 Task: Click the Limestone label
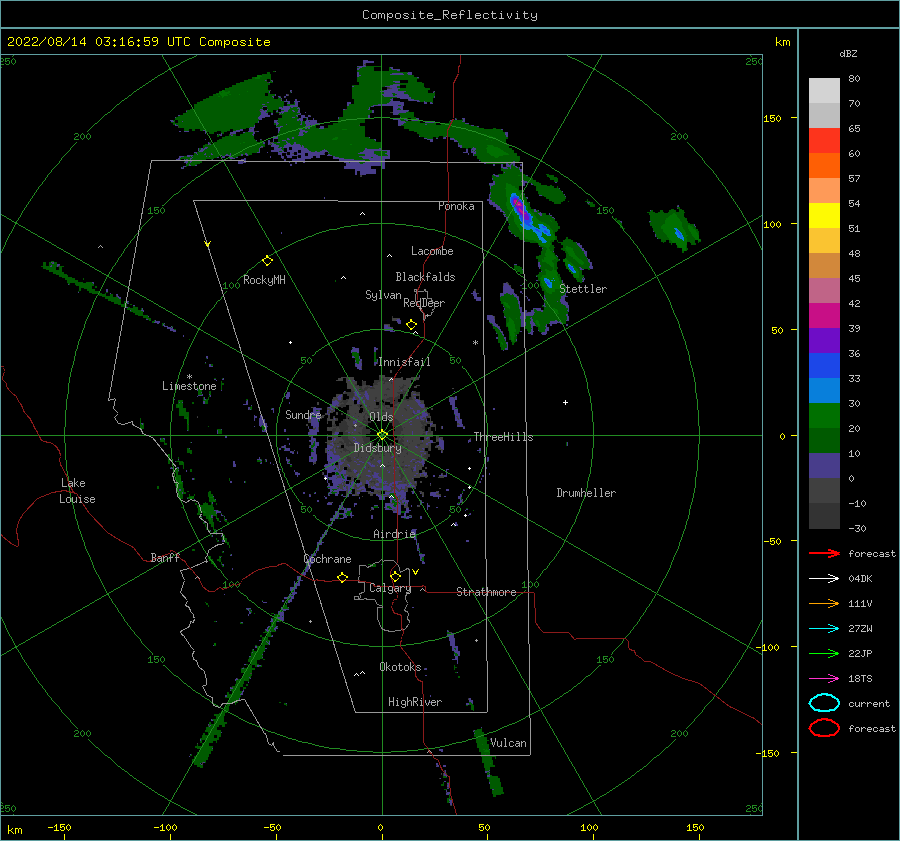(x=189, y=386)
